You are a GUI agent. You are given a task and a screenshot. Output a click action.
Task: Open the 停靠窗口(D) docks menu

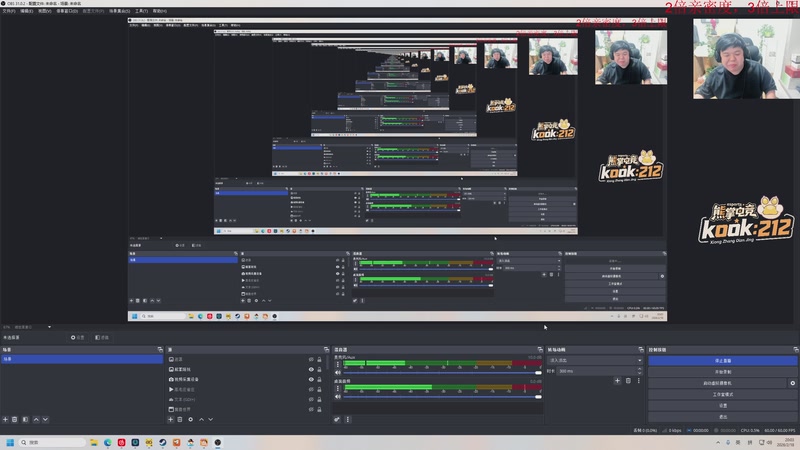point(67,11)
